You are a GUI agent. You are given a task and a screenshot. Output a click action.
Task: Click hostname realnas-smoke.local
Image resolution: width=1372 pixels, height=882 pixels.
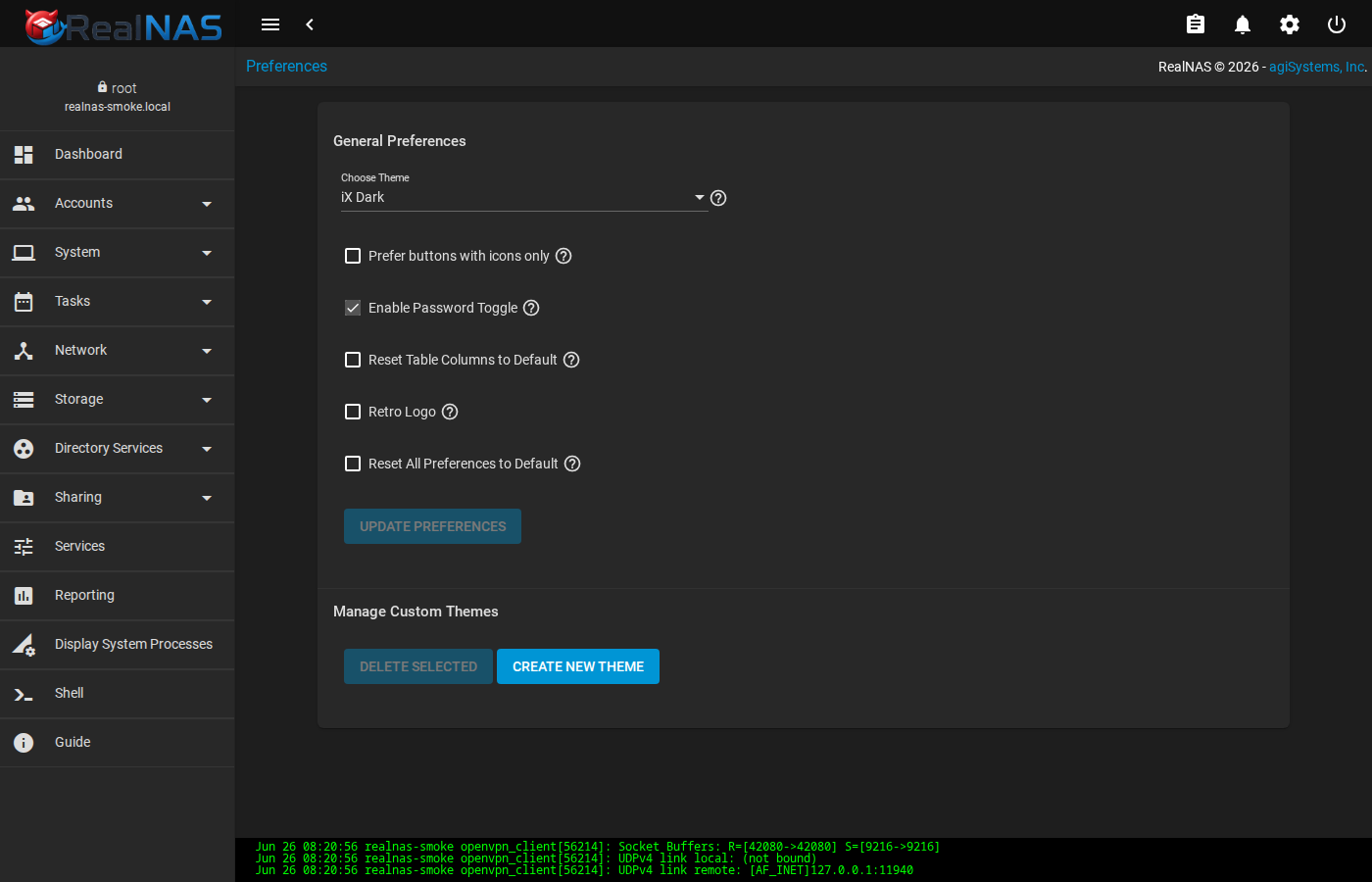(118, 107)
